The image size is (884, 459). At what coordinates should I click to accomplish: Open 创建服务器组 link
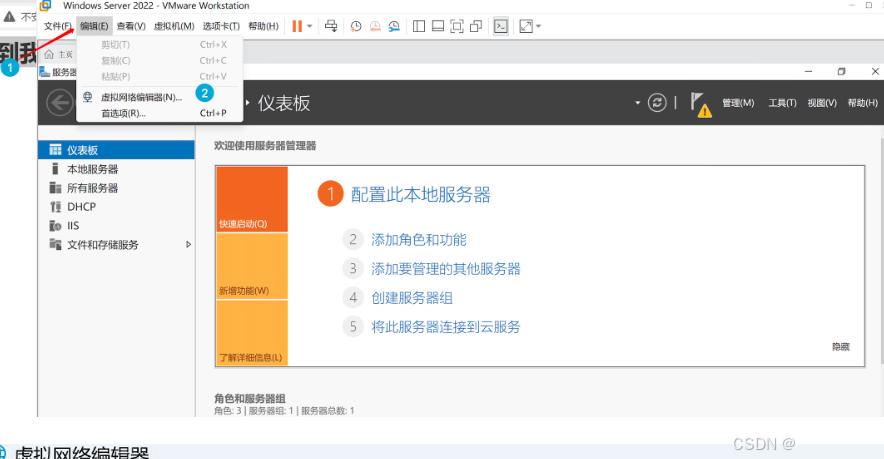pos(412,298)
